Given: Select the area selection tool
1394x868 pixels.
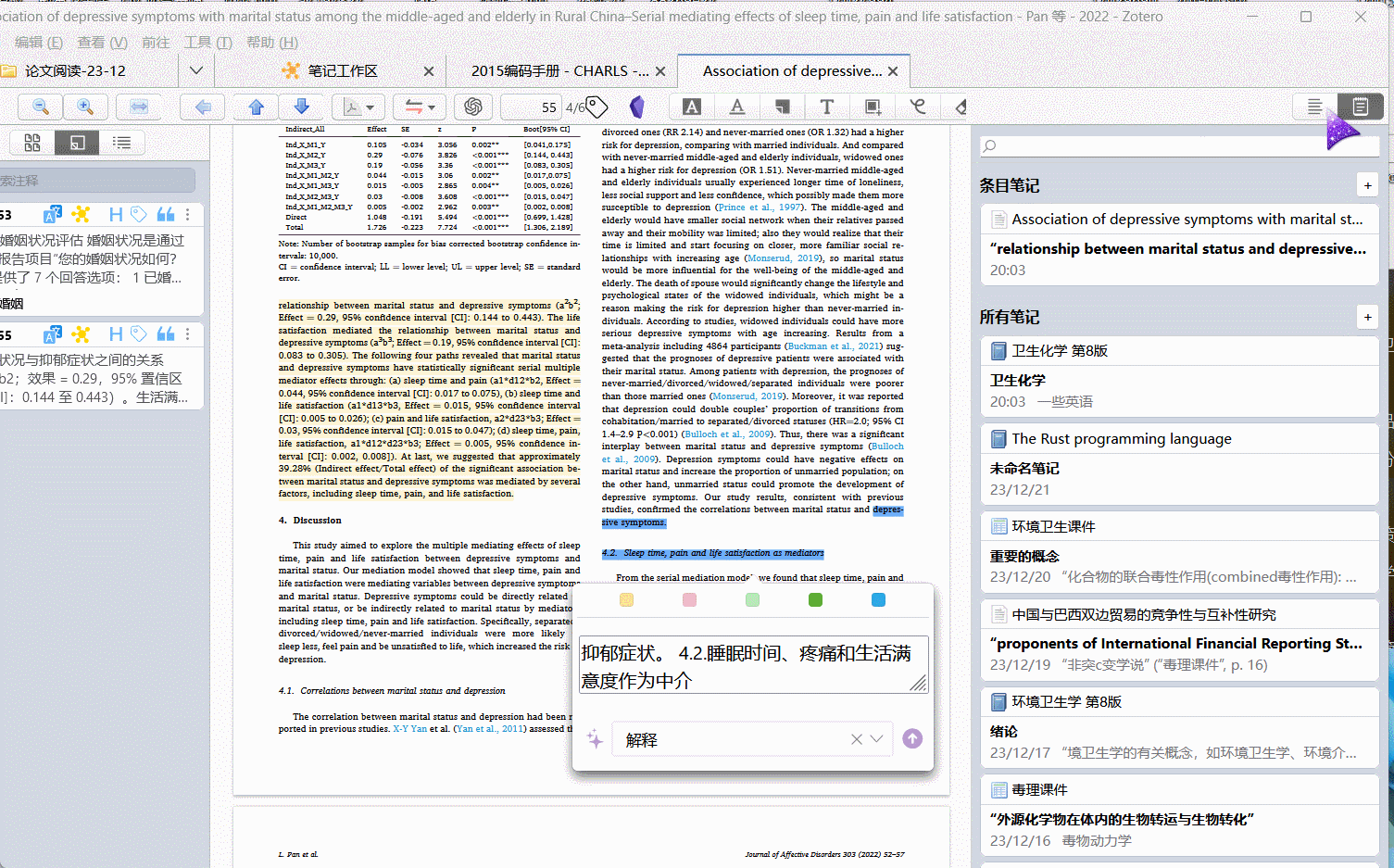Looking at the screenshot, I should [x=873, y=107].
